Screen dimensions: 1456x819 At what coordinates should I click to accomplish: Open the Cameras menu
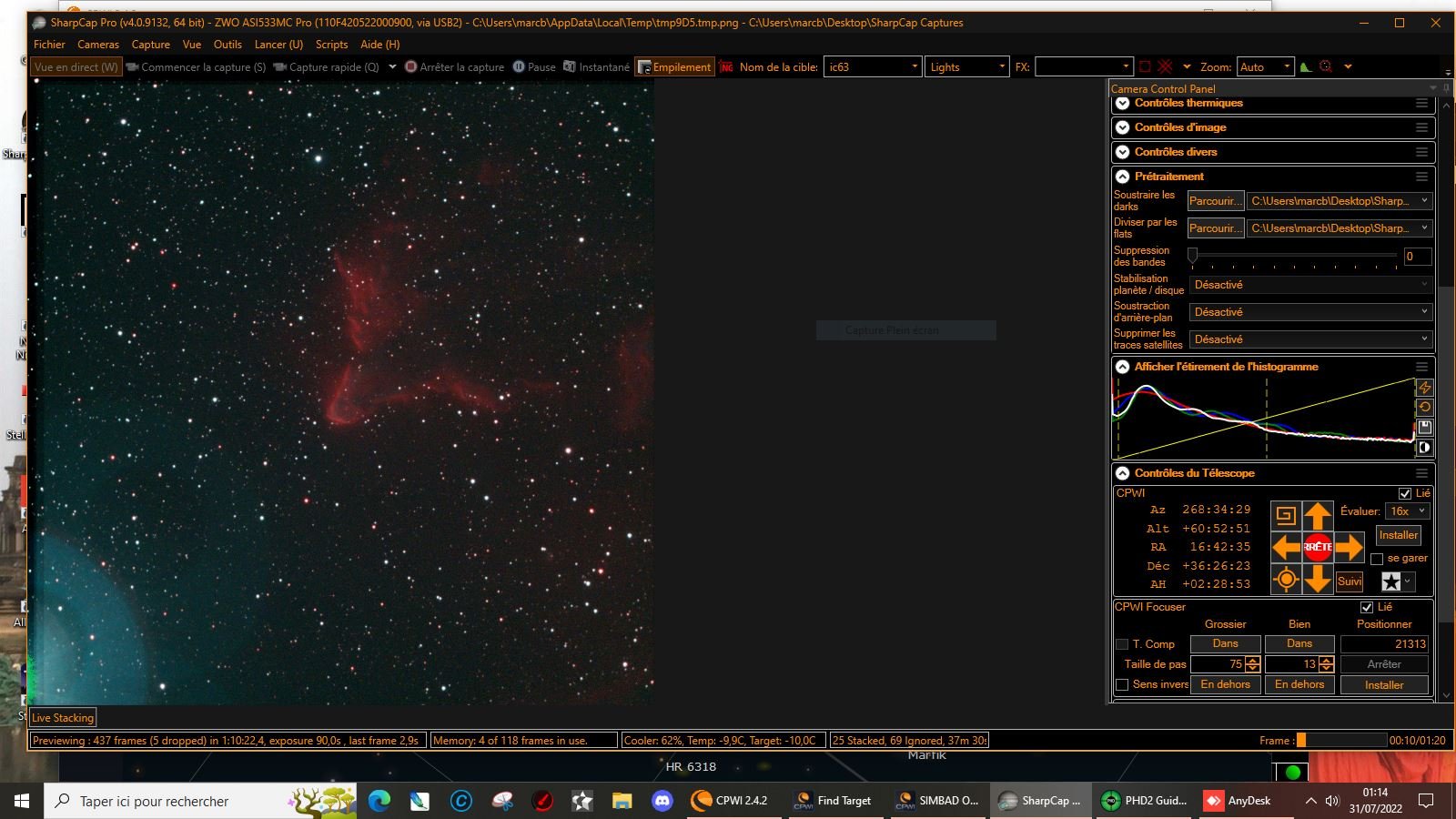[97, 44]
